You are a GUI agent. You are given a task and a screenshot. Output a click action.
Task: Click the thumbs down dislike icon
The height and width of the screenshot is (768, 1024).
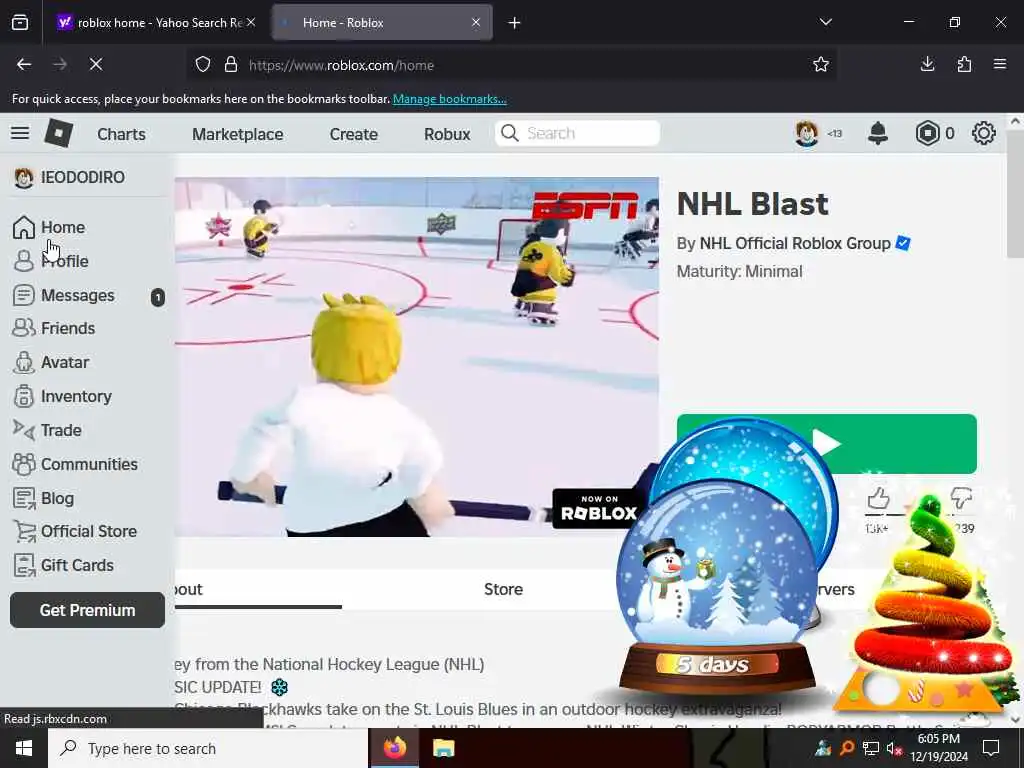coord(961,498)
